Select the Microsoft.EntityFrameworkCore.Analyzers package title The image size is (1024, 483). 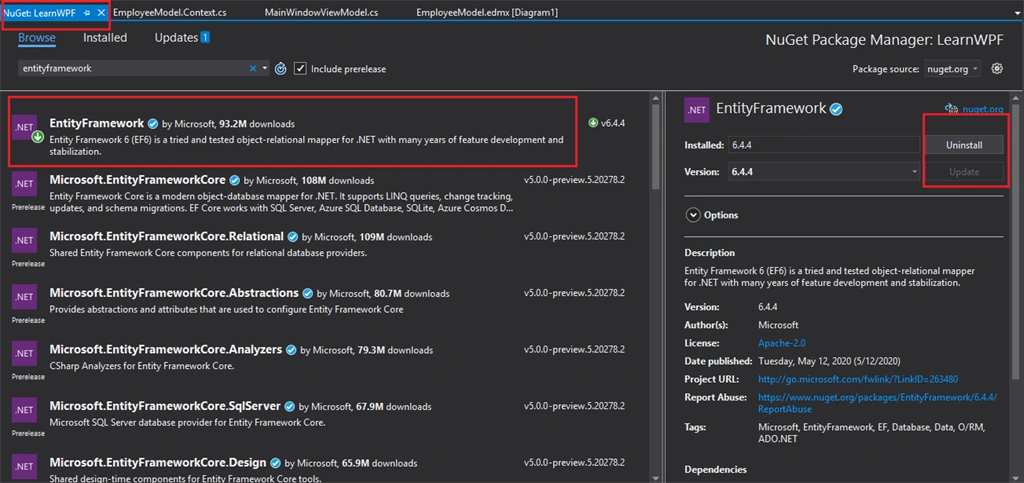tap(166, 349)
